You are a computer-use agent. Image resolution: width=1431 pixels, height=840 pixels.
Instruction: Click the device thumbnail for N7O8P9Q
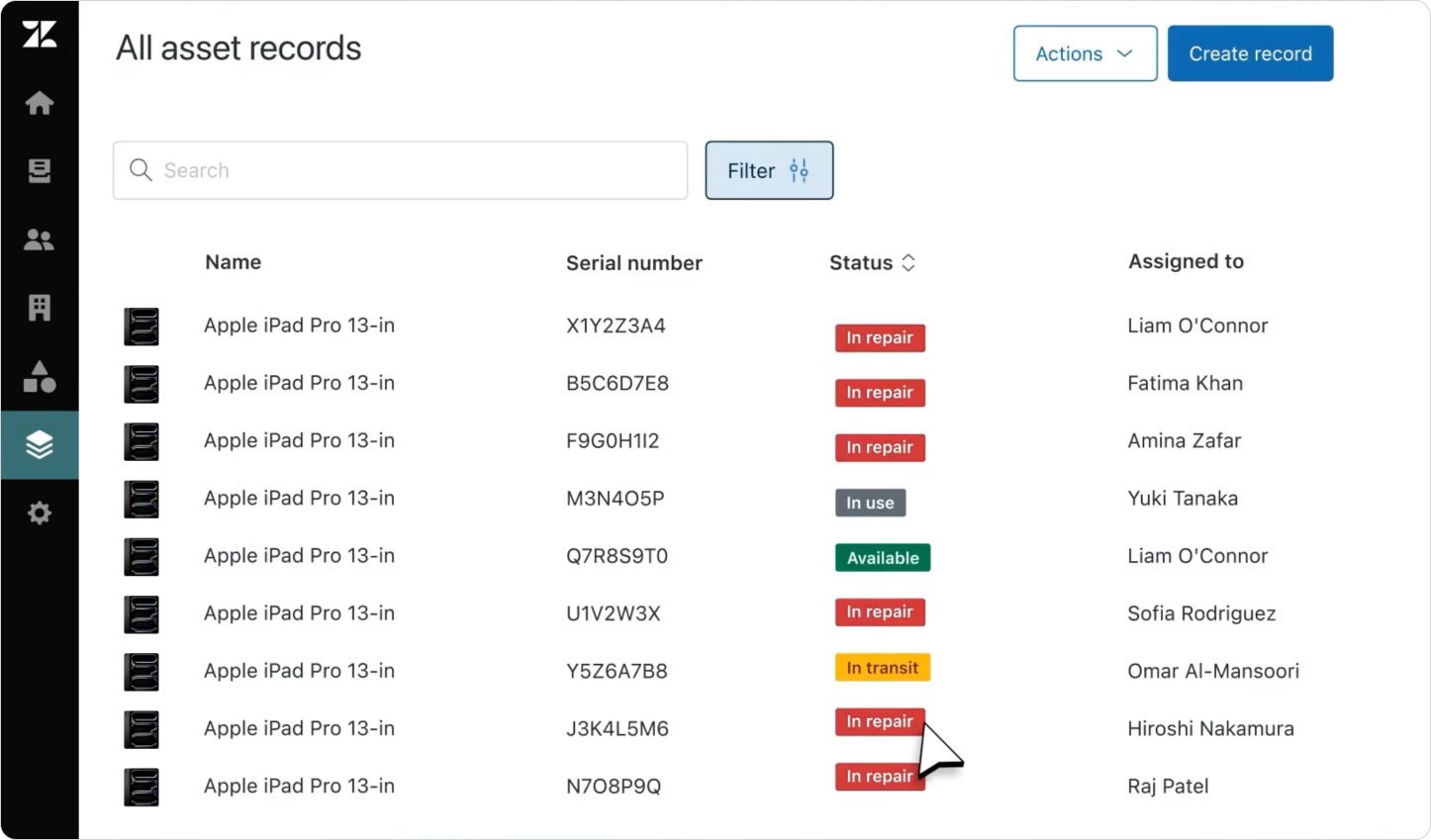click(x=142, y=788)
